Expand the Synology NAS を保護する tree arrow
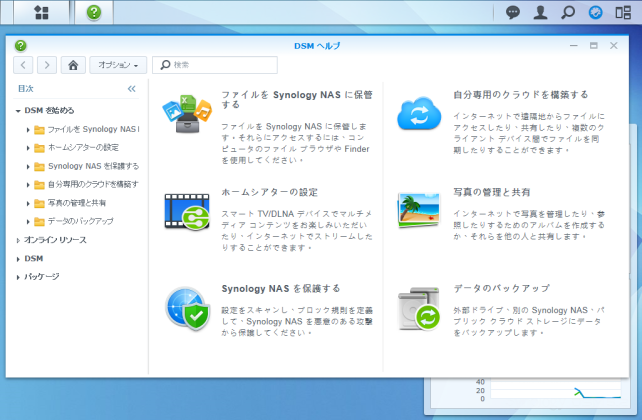Viewport: 642px width, 420px height. (x=28, y=167)
